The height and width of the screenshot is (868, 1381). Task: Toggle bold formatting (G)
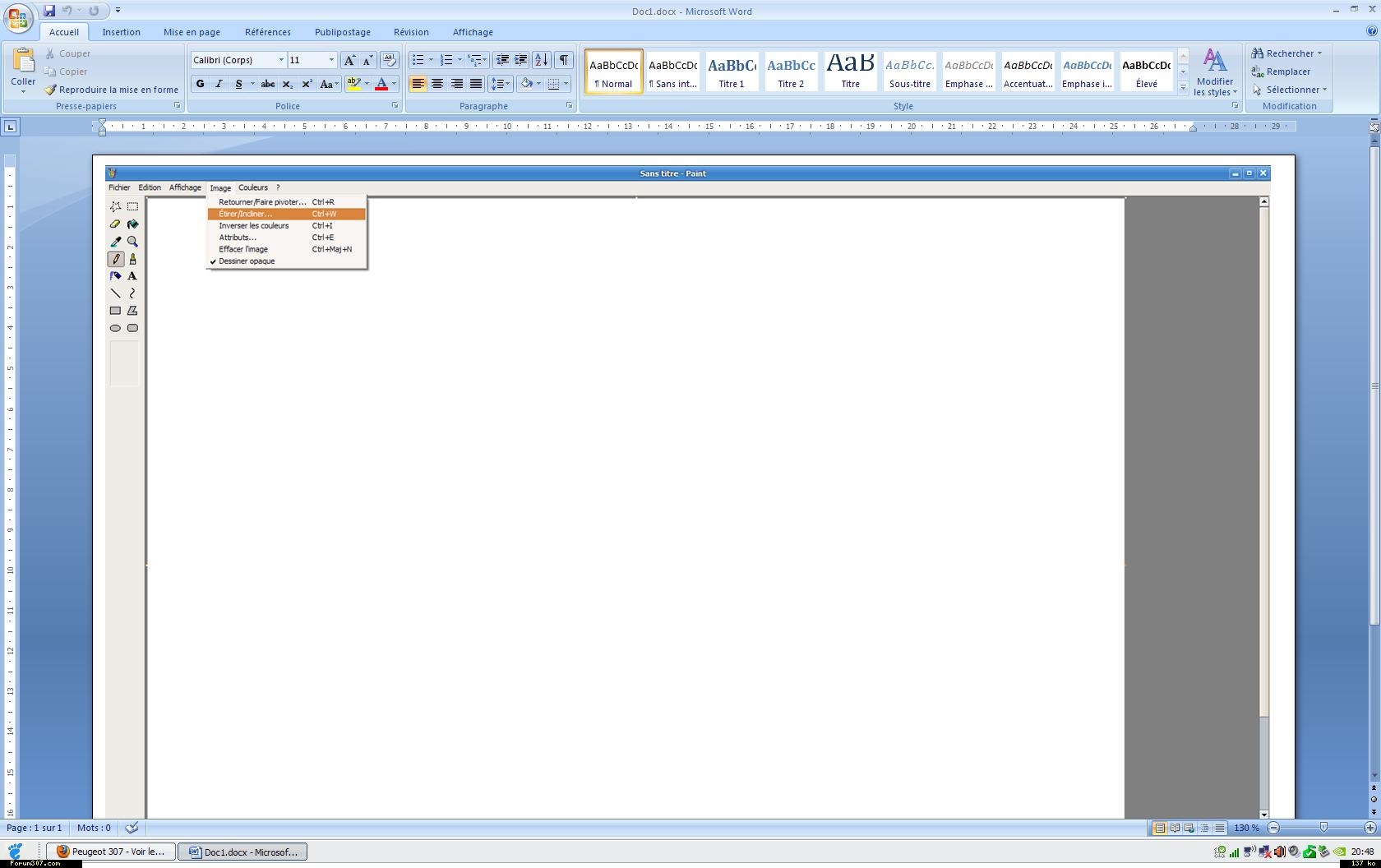point(200,84)
